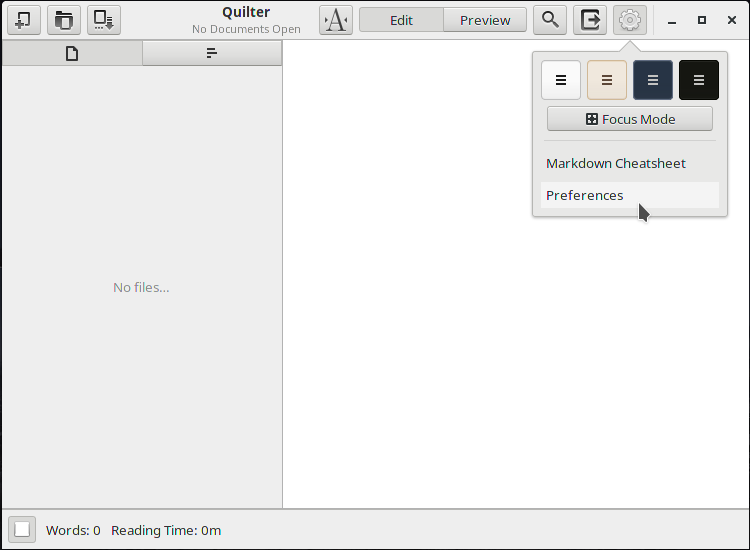The image size is (750, 550).
Task: Open a file using the open document icon
Action: tap(64, 20)
